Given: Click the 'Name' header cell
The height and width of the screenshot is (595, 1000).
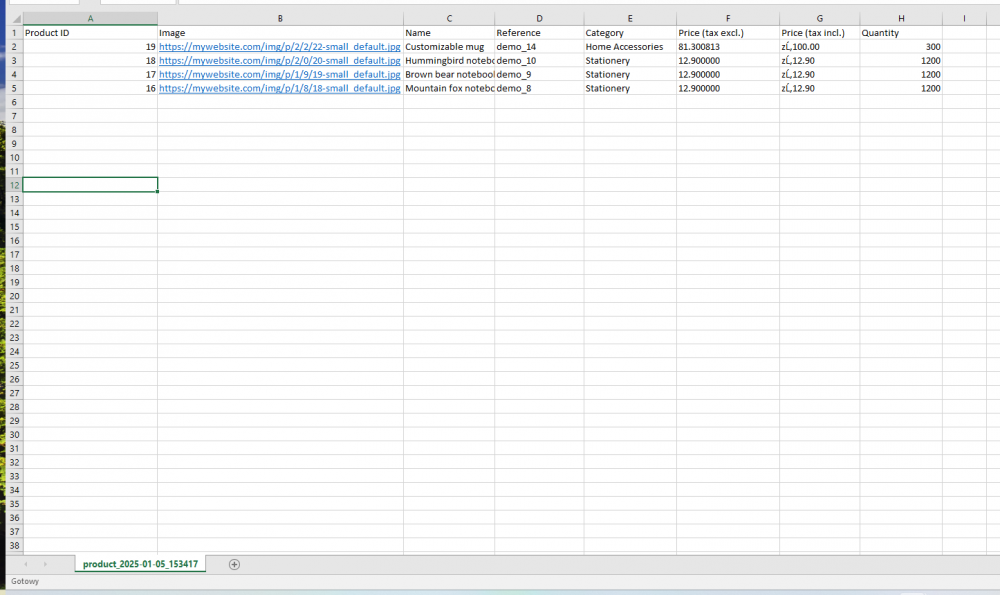Looking at the screenshot, I should (x=449, y=33).
